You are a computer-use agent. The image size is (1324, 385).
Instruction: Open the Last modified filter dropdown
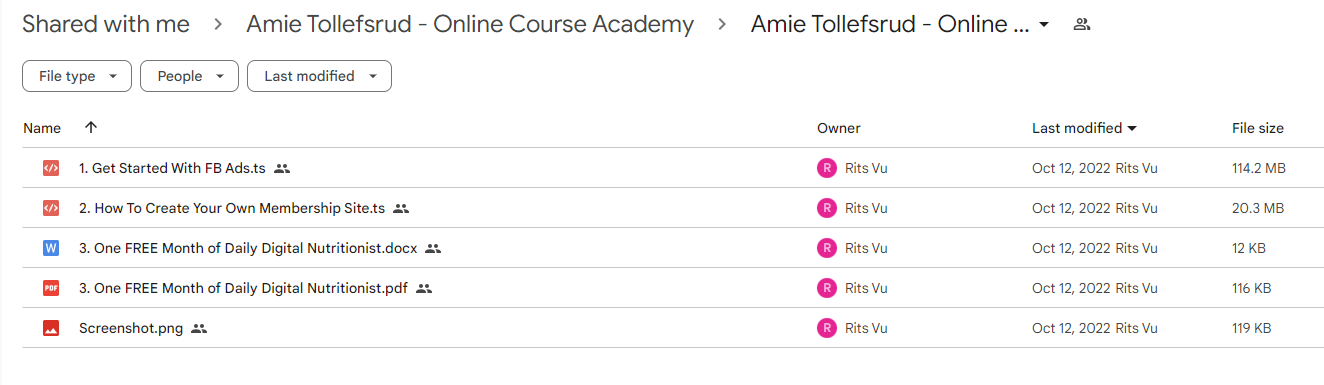[320, 76]
